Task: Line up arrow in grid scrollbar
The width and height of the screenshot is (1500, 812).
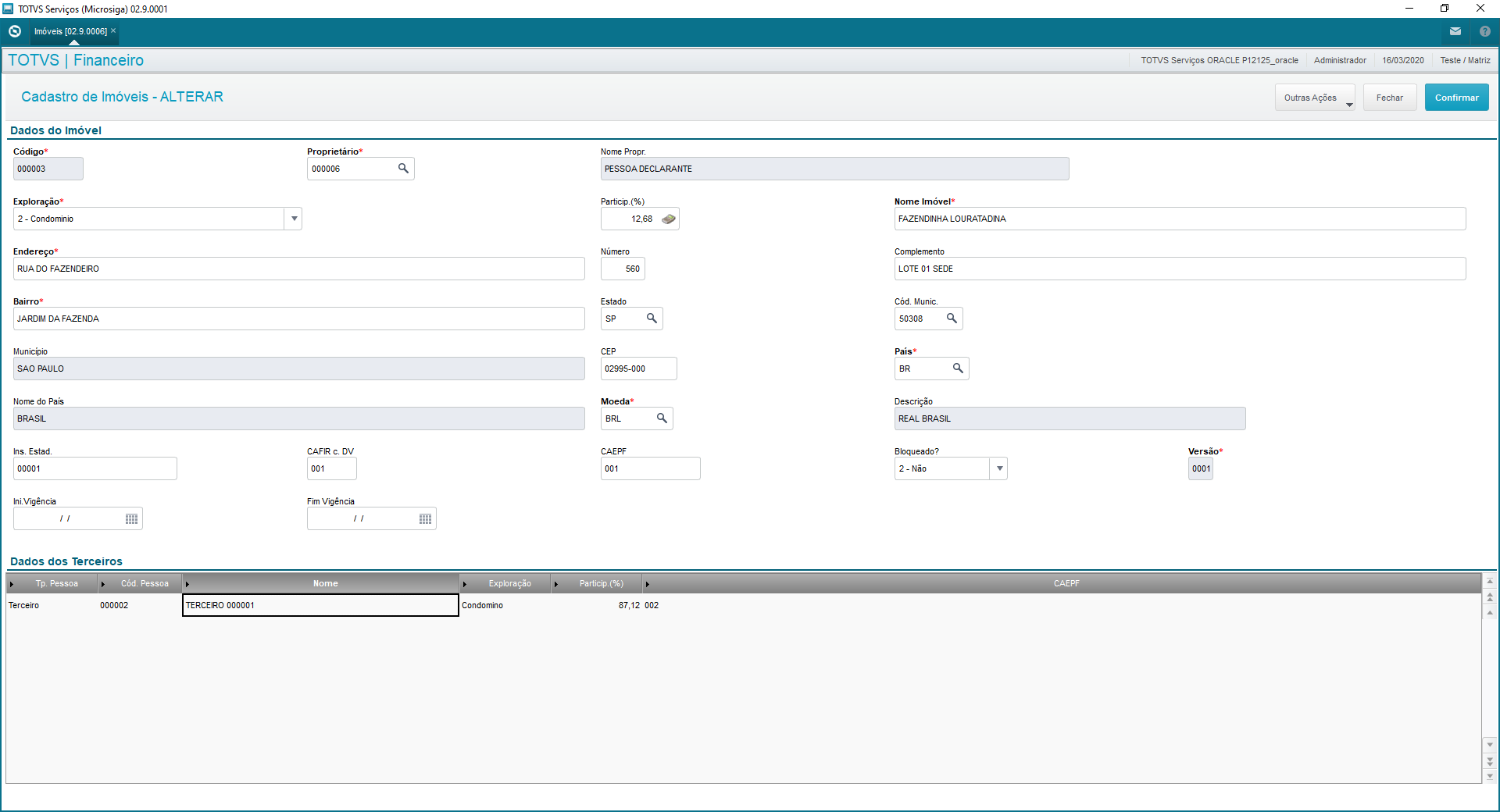Action: pyautogui.click(x=1490, y=613)
